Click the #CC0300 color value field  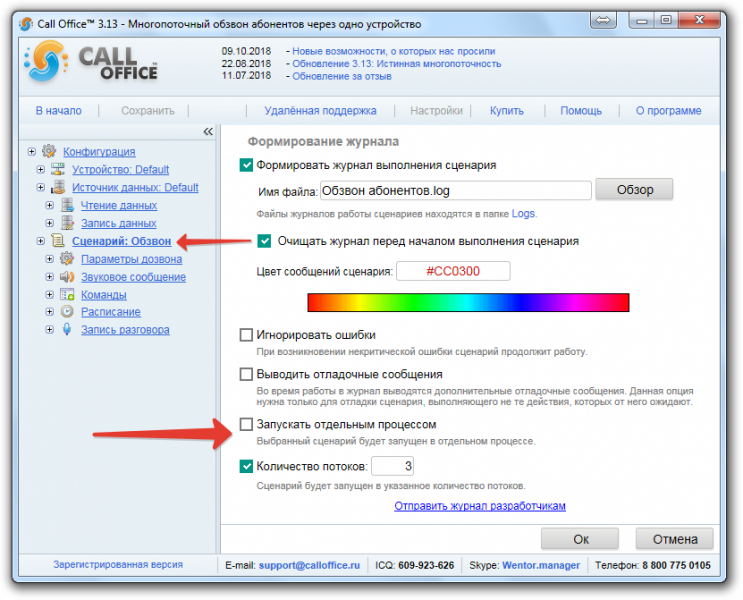453,271
